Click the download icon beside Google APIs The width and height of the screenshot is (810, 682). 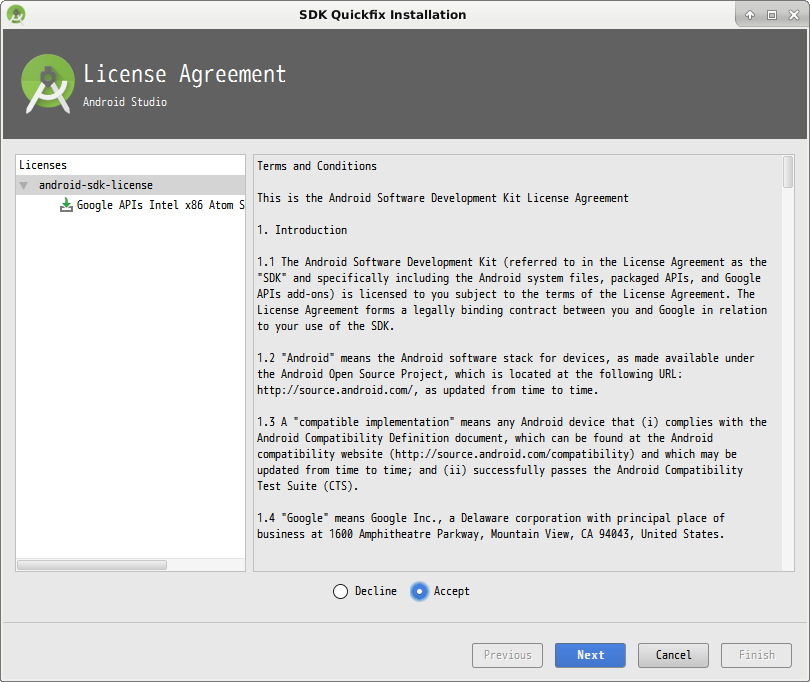click(66, 205)
